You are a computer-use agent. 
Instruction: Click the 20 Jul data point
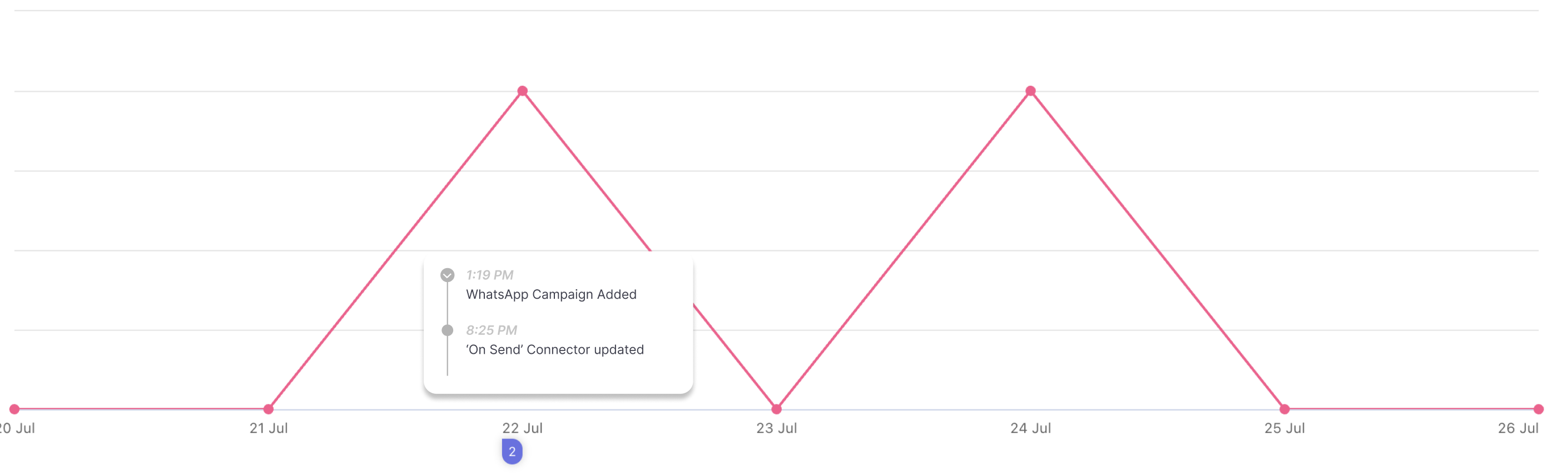coord(14,409)
